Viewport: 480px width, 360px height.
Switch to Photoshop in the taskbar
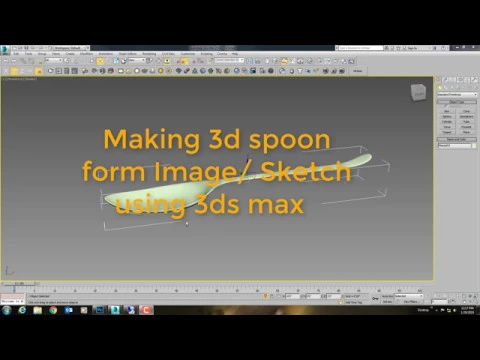click(x=100, y=310)
